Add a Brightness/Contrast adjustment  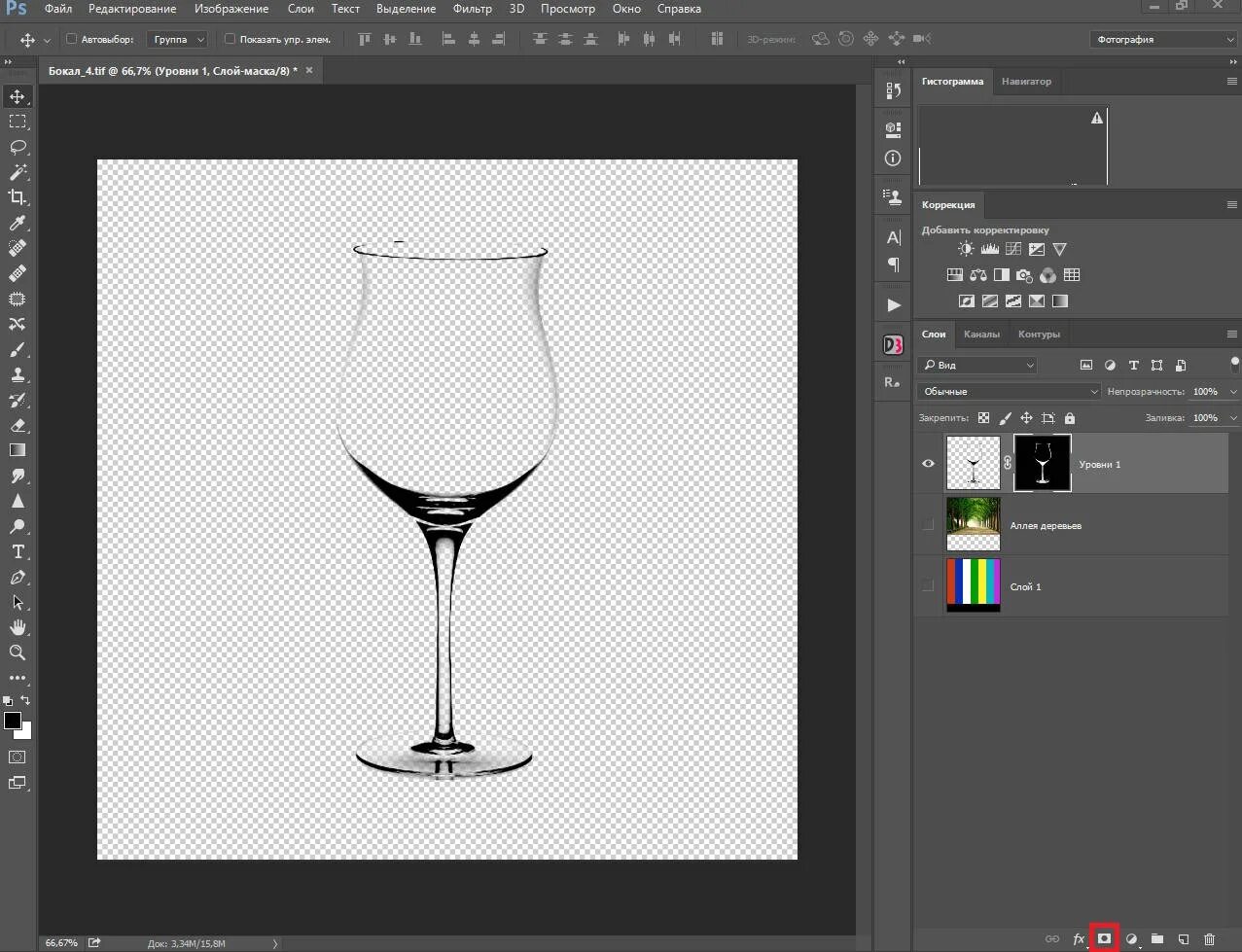(x=966, y=249)
